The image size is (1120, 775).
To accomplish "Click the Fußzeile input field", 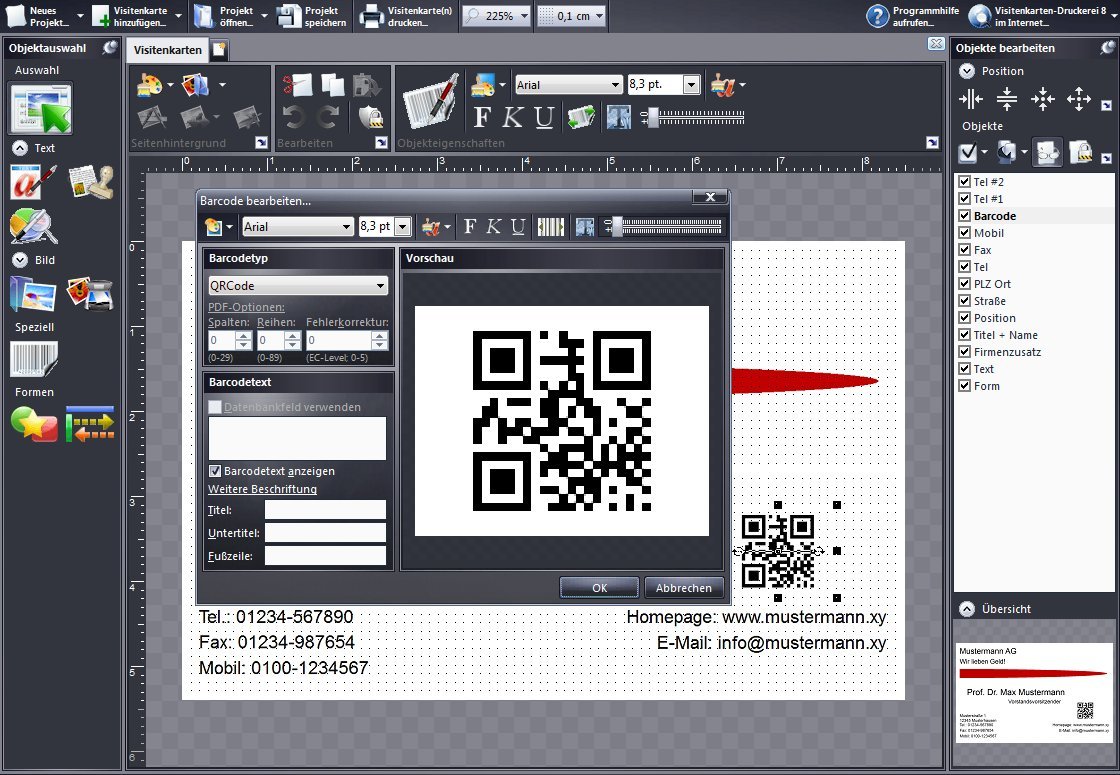I will click(325, 555).
